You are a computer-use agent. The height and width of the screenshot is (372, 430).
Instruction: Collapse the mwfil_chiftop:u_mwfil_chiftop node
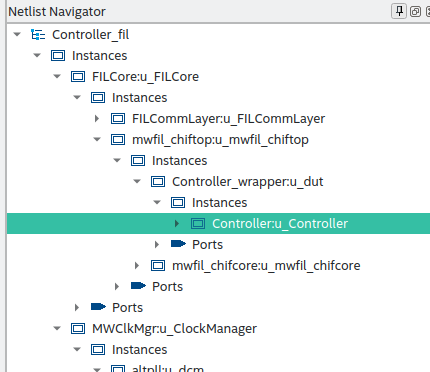[97, 140]
